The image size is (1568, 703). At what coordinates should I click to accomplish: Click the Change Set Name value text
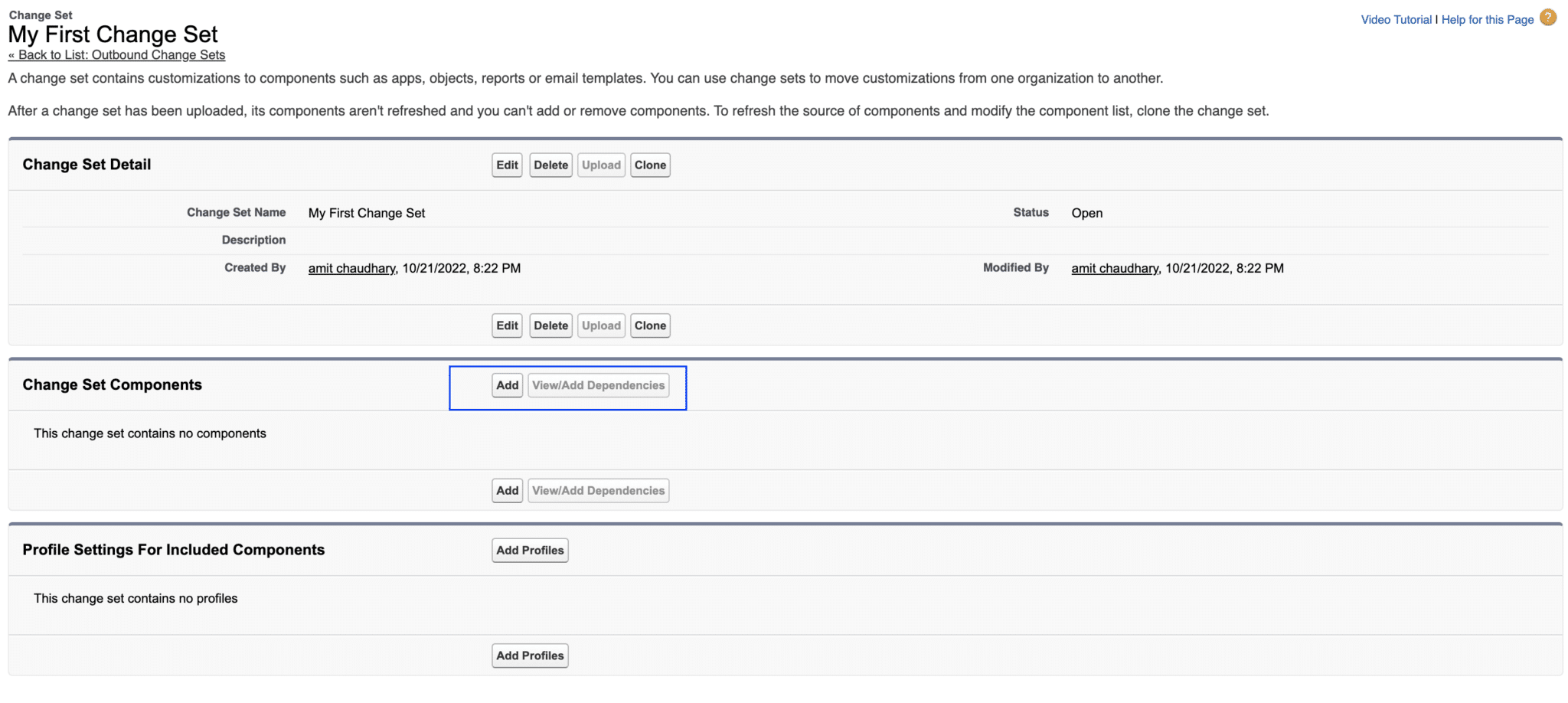366,213
